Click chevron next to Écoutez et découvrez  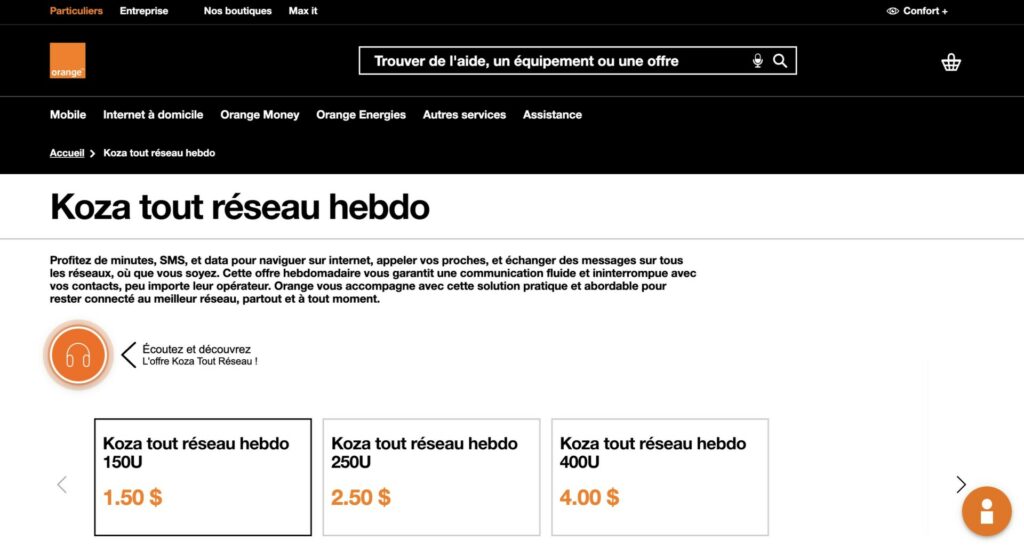(129, 355)
